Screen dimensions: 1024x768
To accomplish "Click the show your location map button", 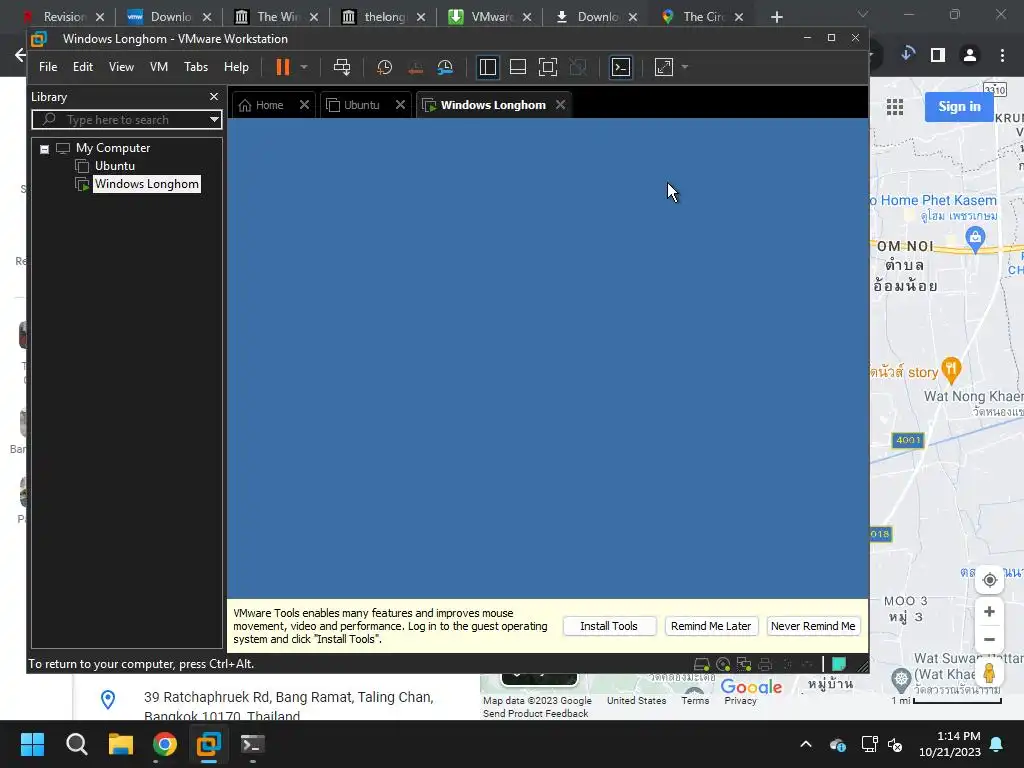I will pyautogui.click(x=989, y=580).
